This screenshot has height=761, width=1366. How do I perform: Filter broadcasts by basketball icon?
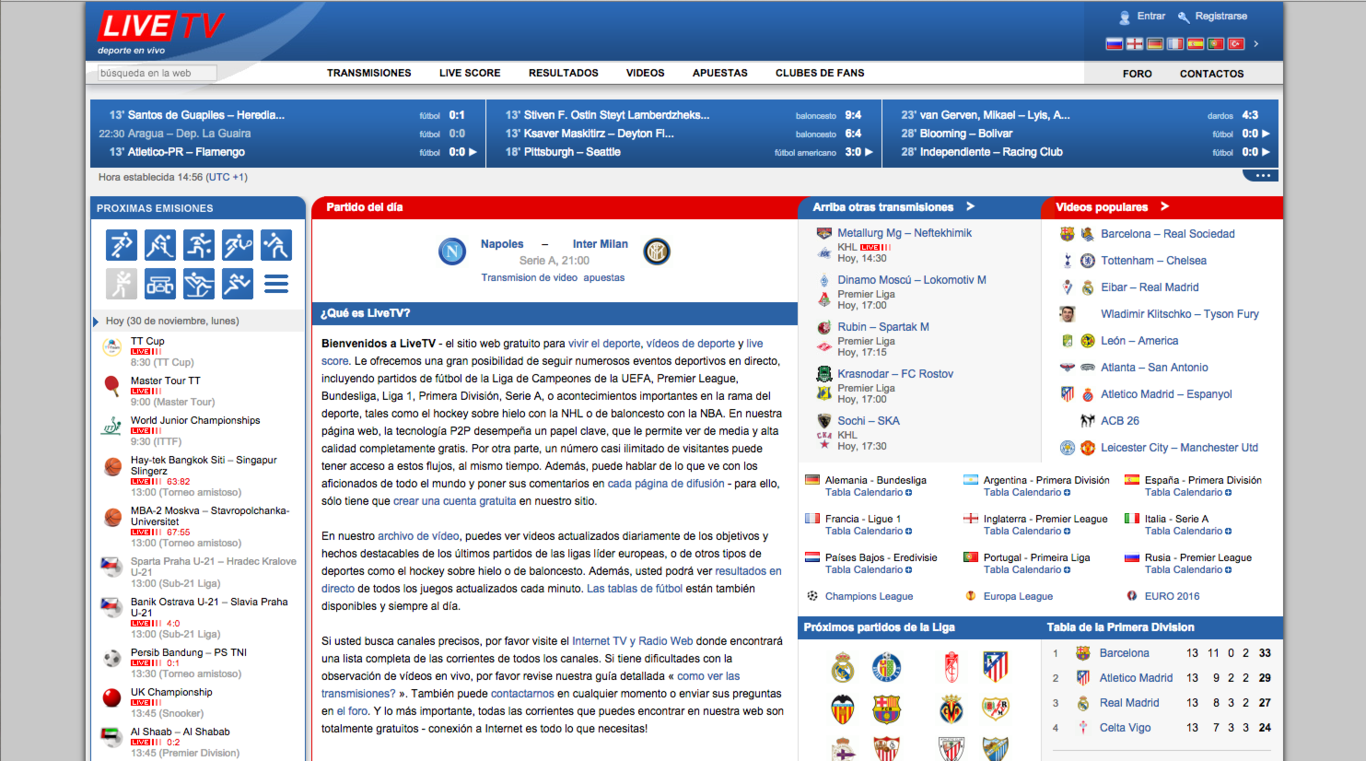199,245
